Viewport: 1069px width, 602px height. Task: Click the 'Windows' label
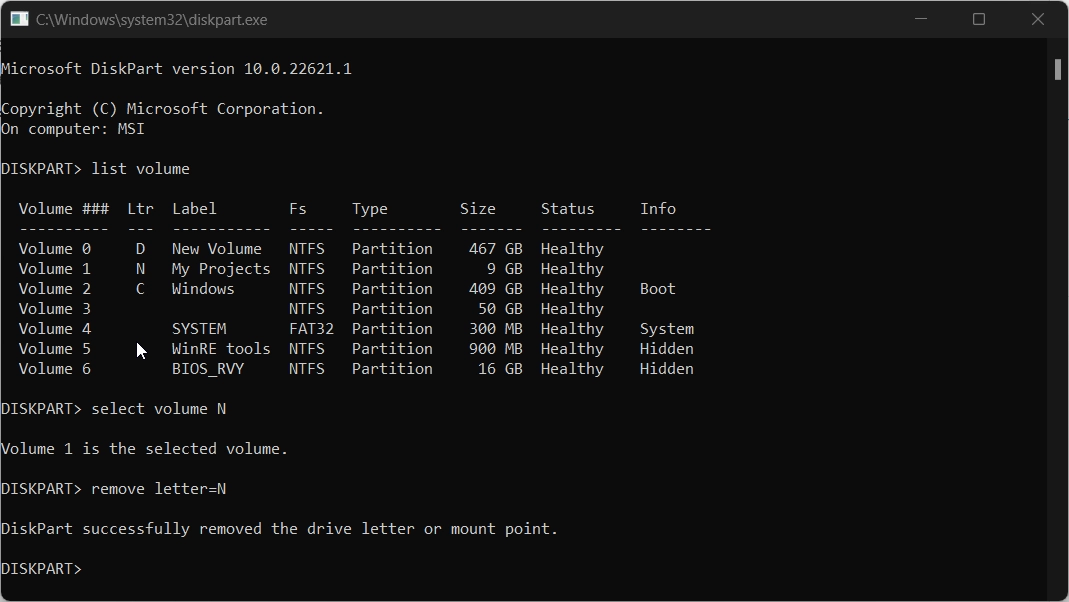pyautogui.click(x=203, y=289)
